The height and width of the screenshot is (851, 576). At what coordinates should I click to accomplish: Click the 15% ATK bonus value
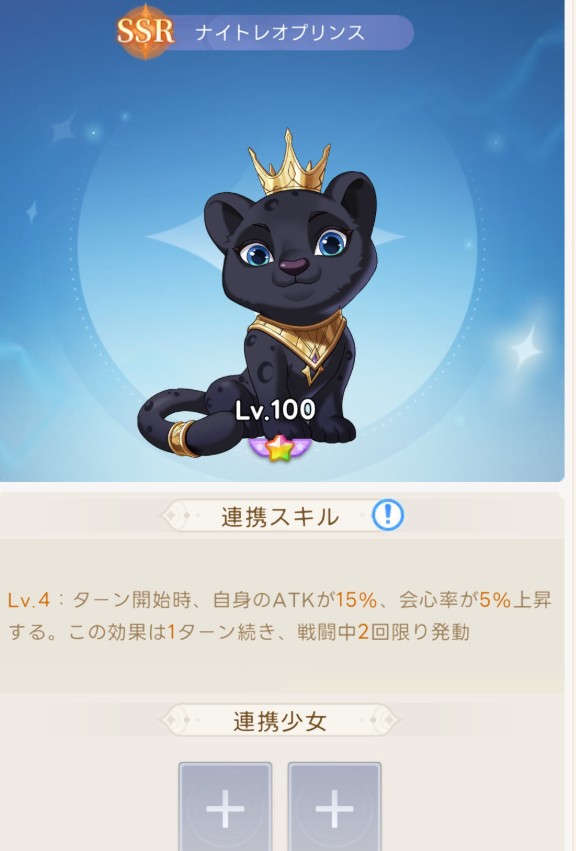356,600
